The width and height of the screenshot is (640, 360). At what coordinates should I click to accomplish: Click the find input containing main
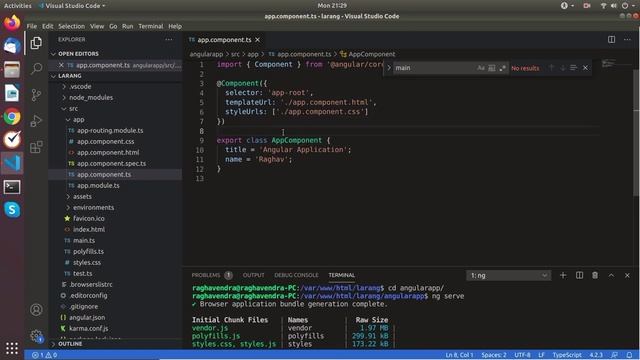pyautogui.click(x=434, y=68)
